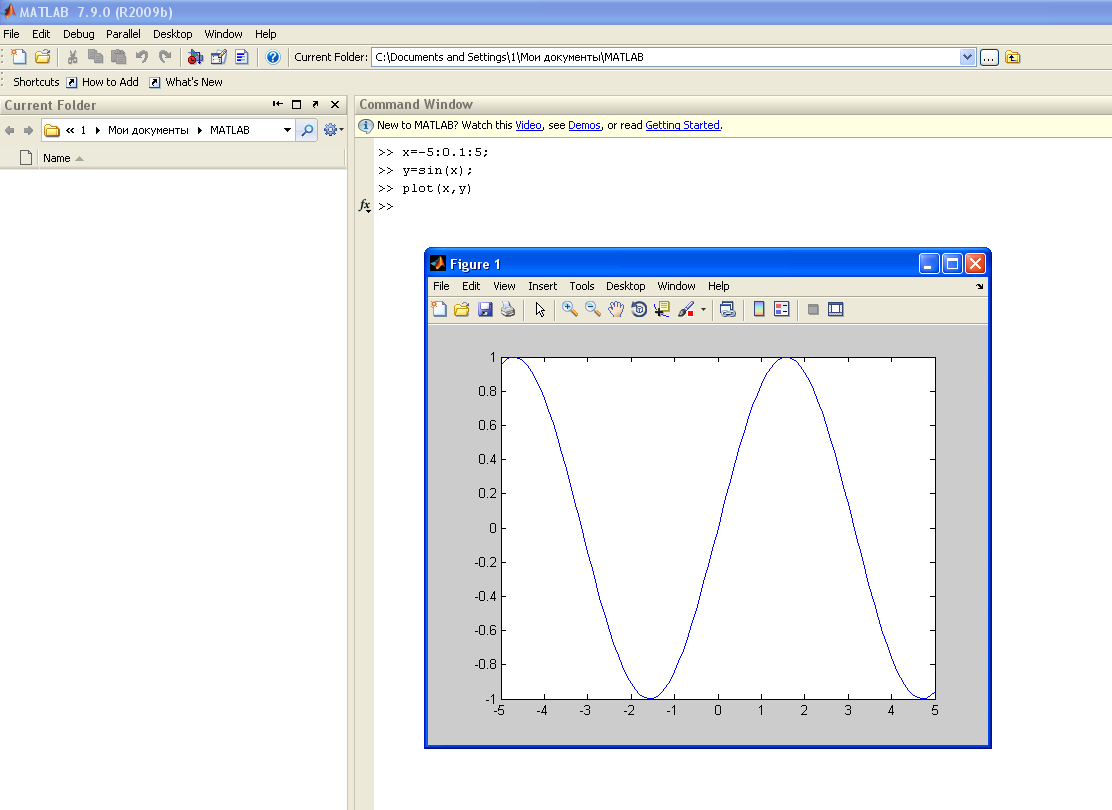Sort files by the Name column header
Viewport: 1112px width, 810px height.
pos(56,158)
